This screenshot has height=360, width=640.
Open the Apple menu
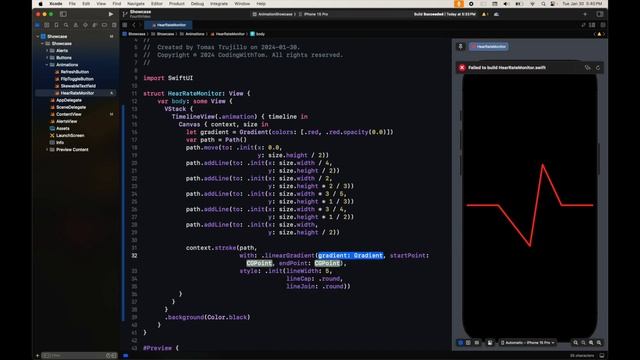point(40,4)
